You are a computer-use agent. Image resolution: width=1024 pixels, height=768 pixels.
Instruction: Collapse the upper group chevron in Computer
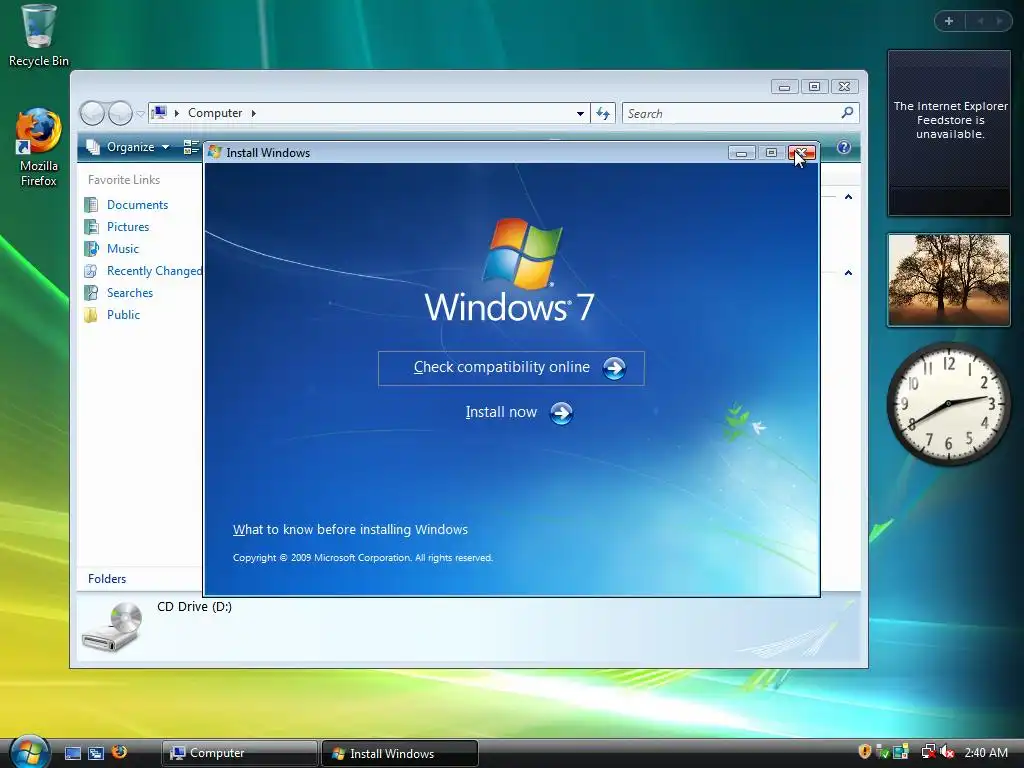[x=848, y=197]
